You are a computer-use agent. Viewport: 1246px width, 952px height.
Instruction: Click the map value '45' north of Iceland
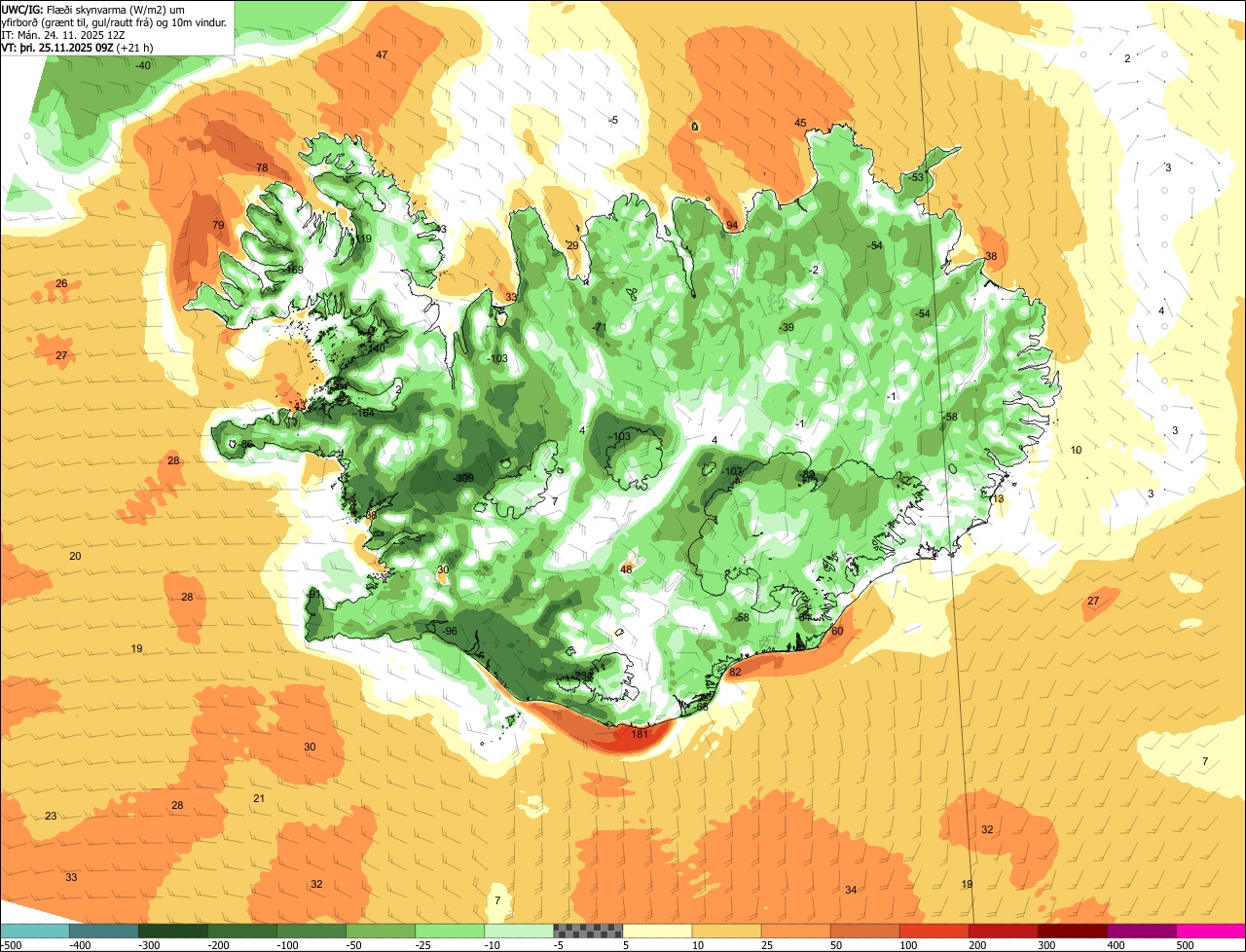pos(800,123)
